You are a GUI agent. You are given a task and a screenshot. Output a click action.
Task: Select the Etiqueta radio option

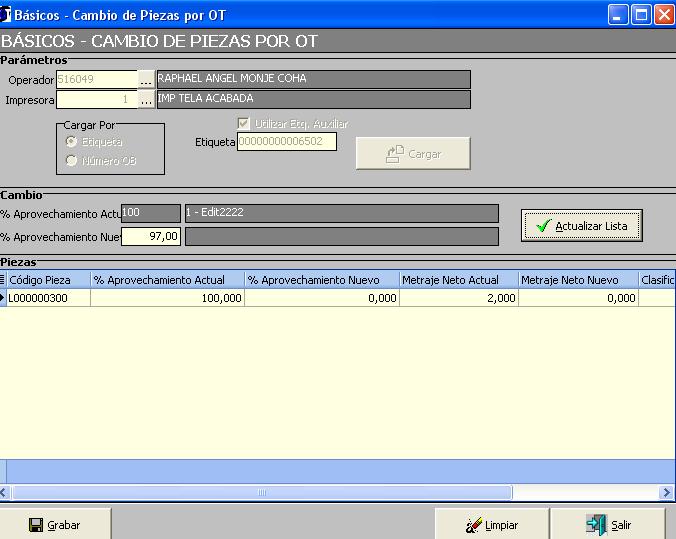[x=71, y=142]
